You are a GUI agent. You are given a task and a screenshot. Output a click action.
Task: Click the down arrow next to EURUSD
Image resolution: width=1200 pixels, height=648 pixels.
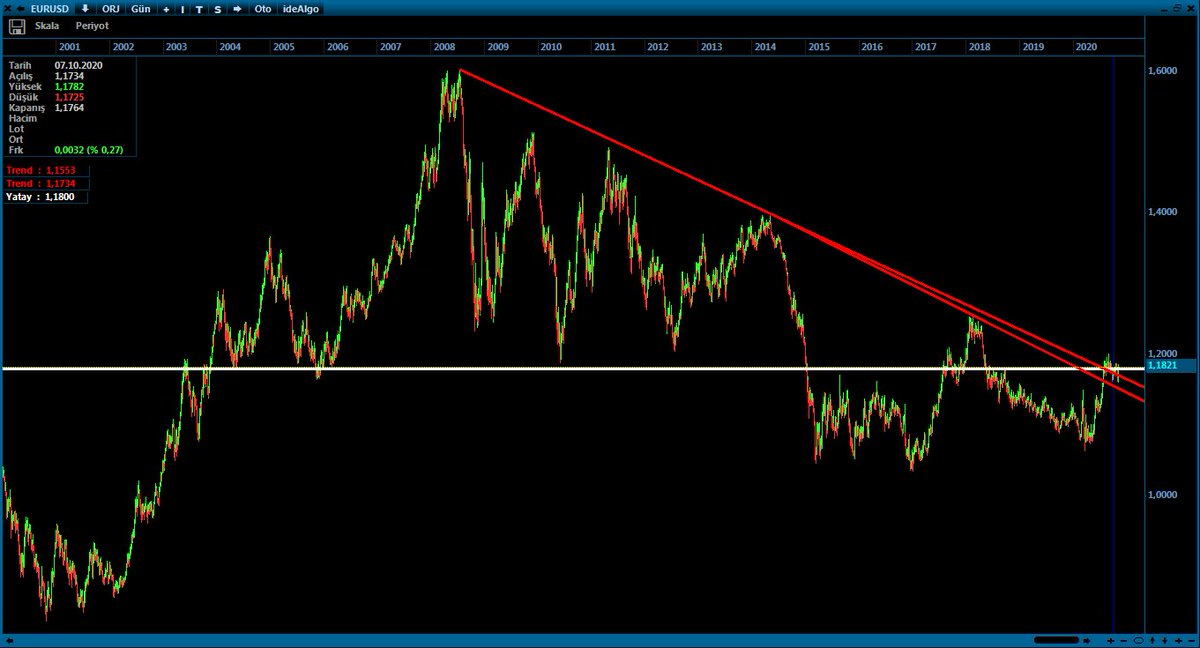[85, 9]
